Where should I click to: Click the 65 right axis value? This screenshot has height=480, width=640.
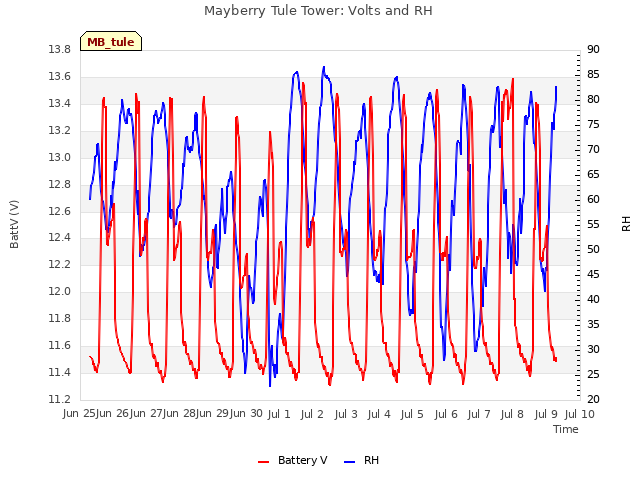coord(593,174)
